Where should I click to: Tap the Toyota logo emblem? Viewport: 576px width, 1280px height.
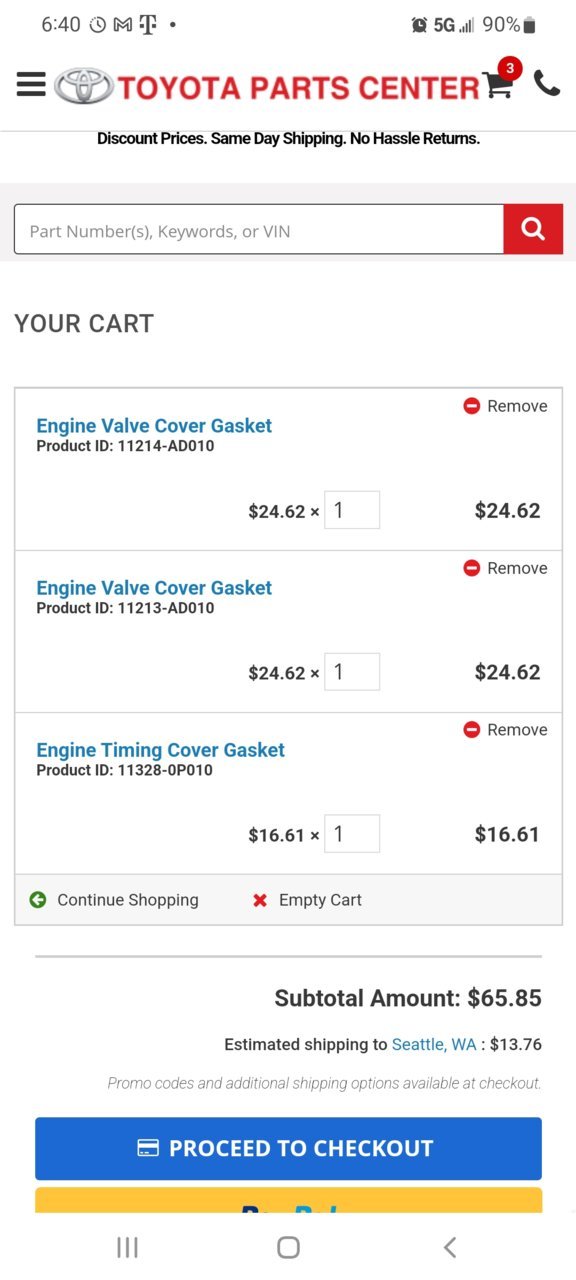[x=84, y=87]
